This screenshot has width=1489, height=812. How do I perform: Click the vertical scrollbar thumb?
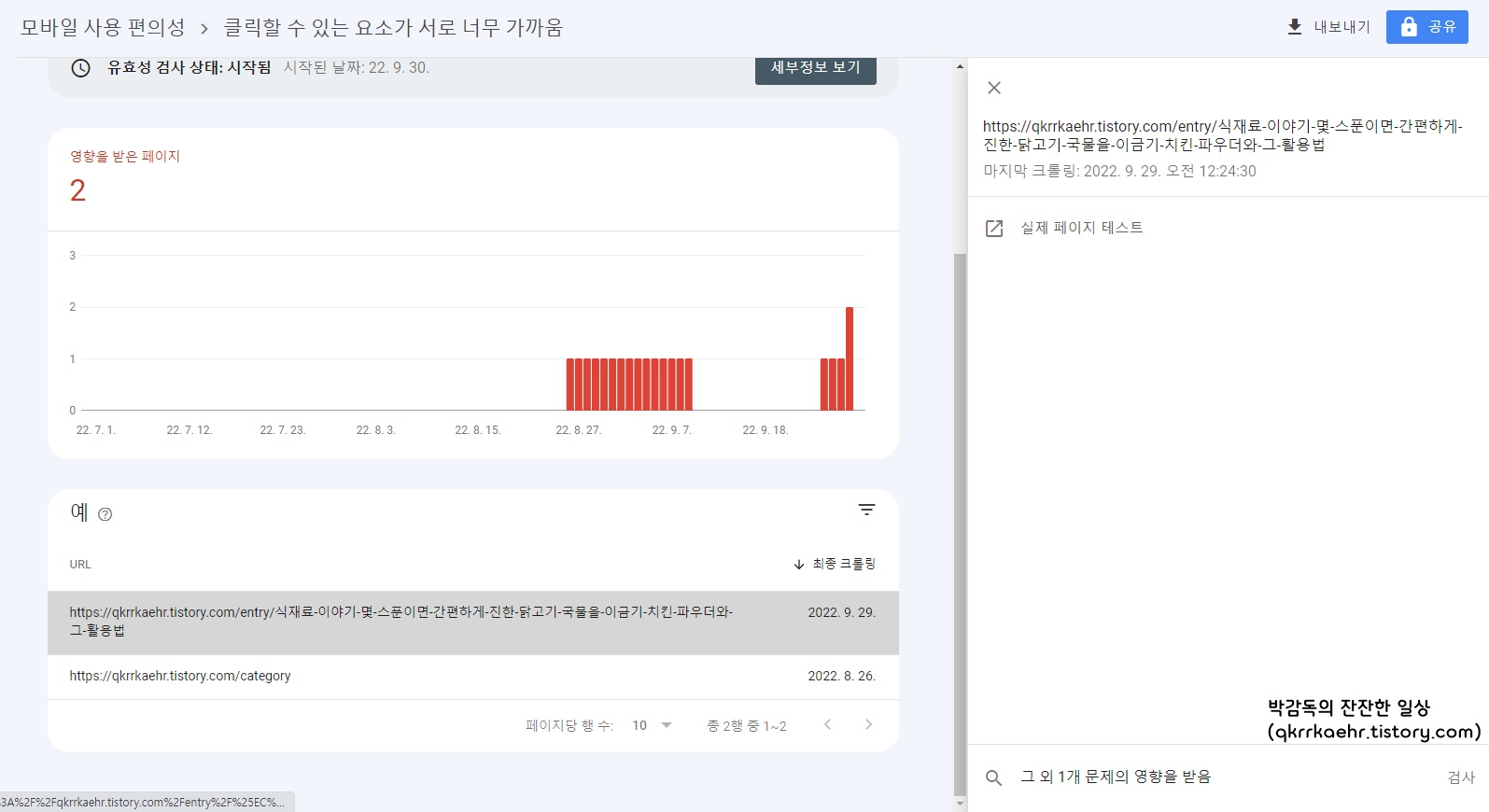pos(960,524)
